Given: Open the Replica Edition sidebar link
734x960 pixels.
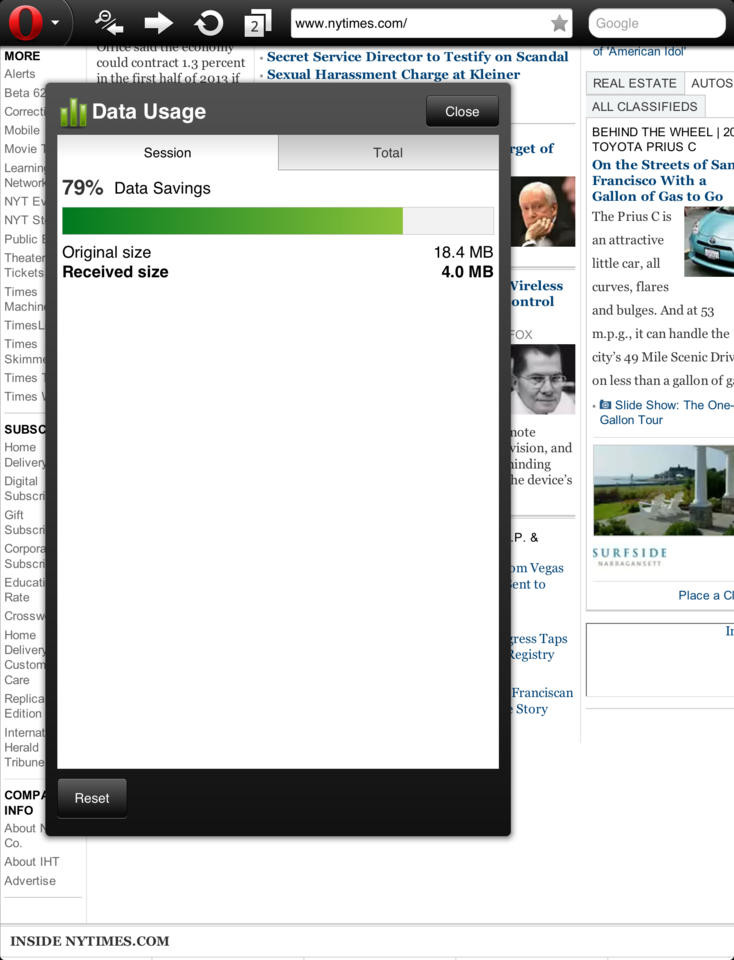Looking at the screenshot, I should (x=24, y=706).
